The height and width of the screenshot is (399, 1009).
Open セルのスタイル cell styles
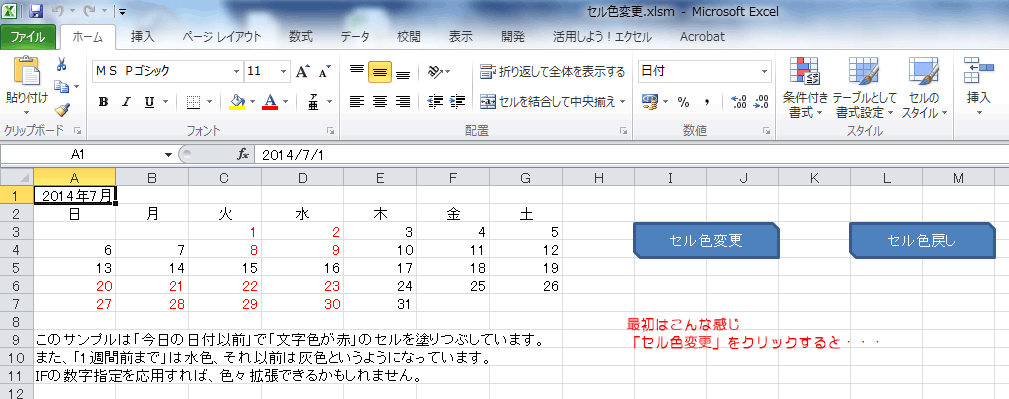[x=924, y=88]
